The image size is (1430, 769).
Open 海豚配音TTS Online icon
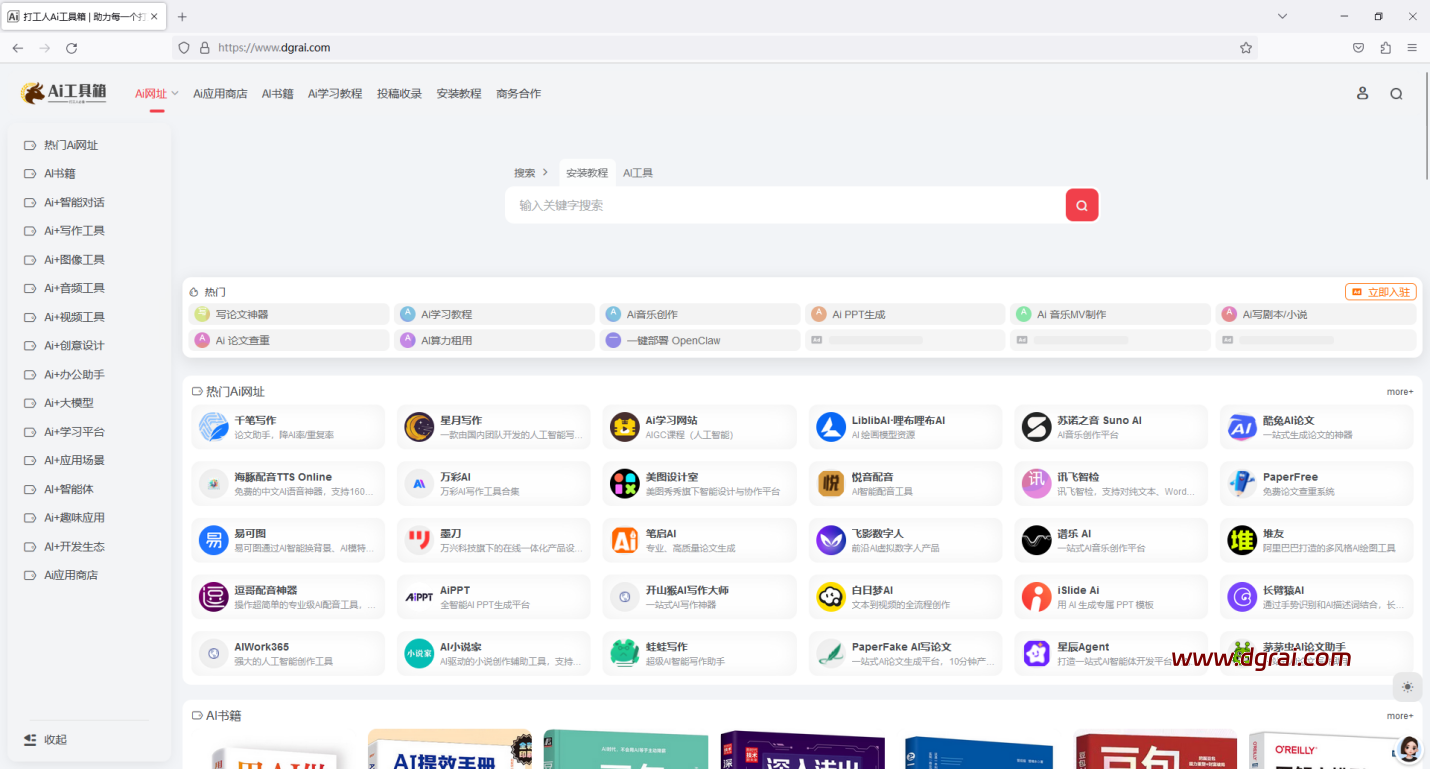pyautogui.click(x=214, y=484)
